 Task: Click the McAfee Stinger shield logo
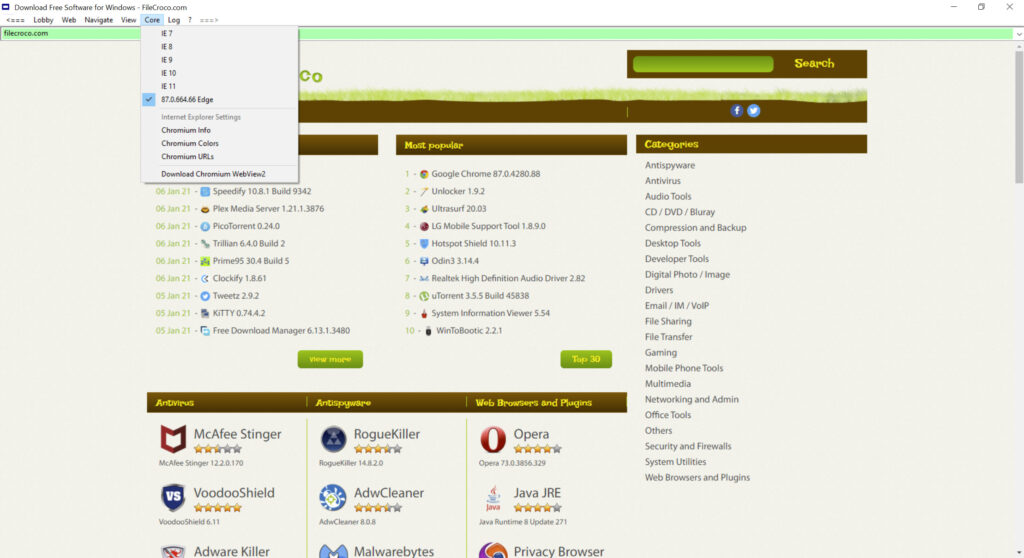pos(173,439)
